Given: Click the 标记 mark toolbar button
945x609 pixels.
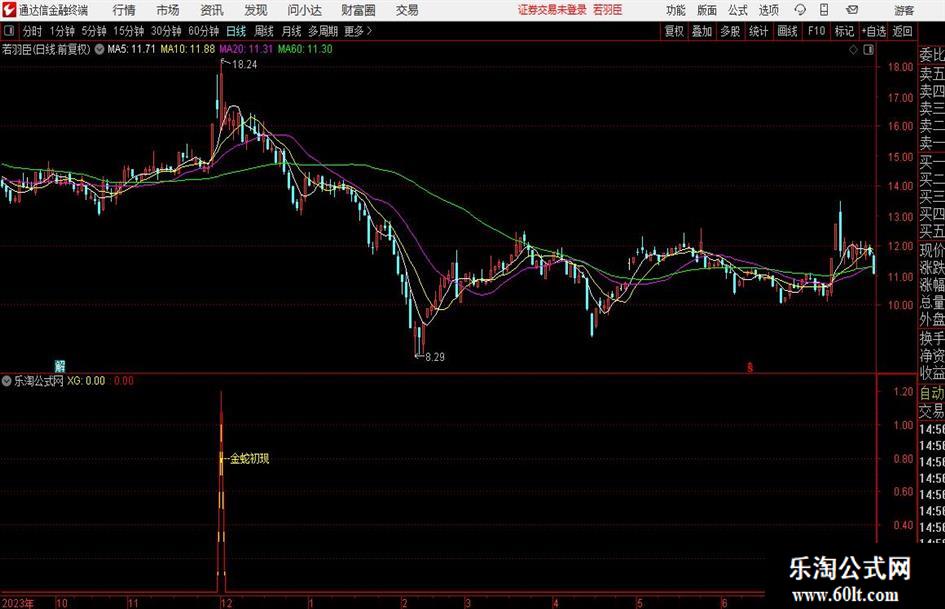Looking at the screenshot, I should pyautogui.click(x=844, y=31).
